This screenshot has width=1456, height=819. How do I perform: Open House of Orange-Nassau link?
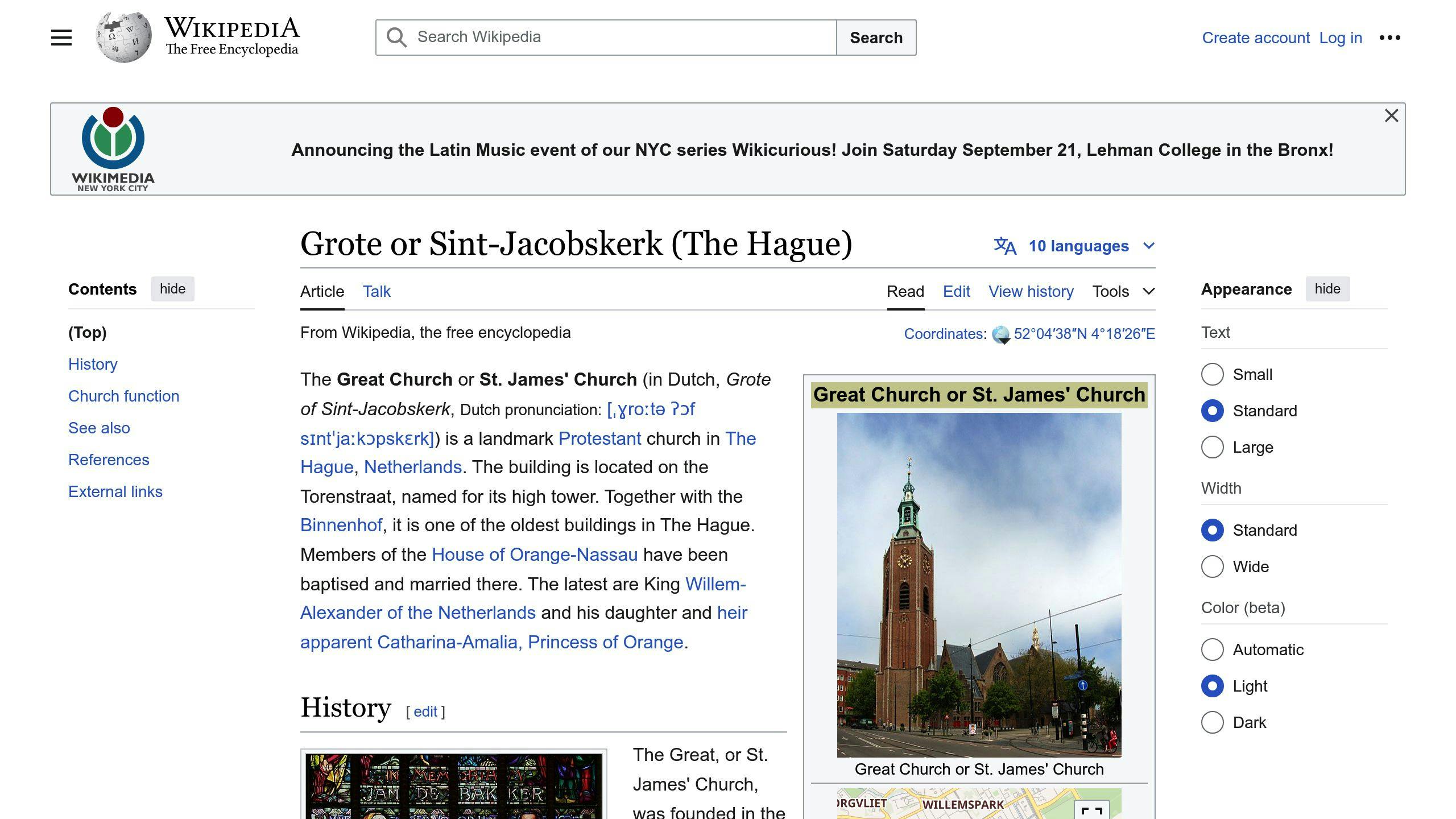[535, 555]
